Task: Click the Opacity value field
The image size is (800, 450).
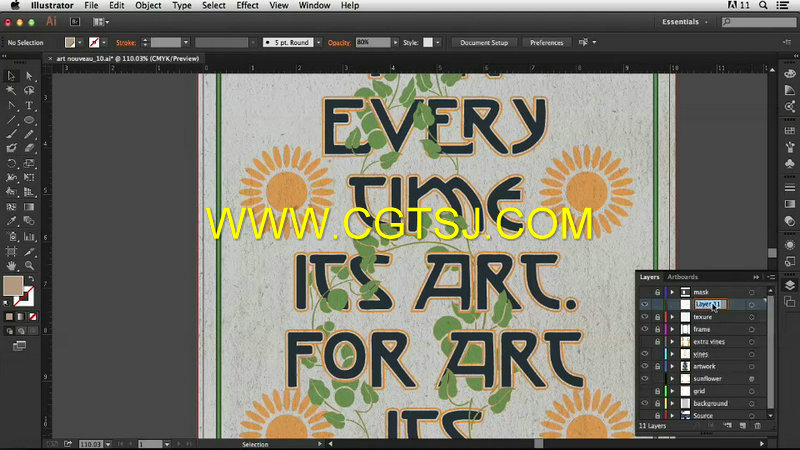Action: pos(373,42)
